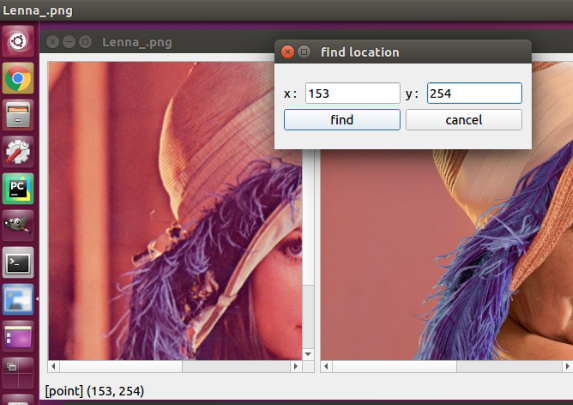Close the find location dialog
573x405 pixels.
point(288,52)
